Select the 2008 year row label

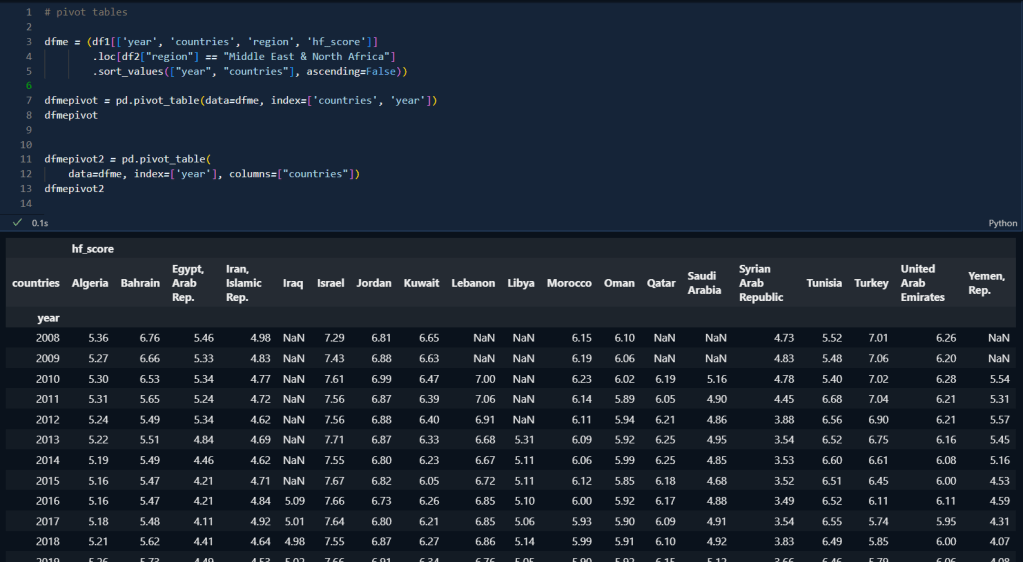pos(48,338)
